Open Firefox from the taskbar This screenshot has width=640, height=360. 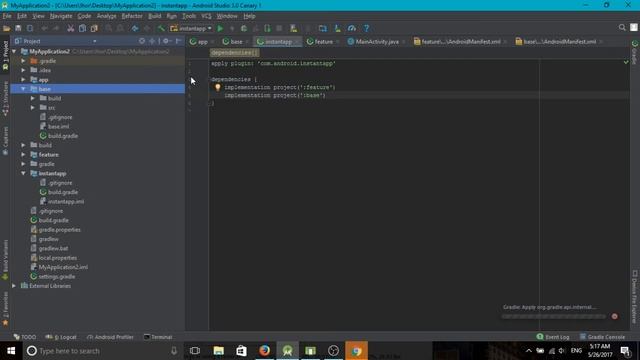point(264,351)
